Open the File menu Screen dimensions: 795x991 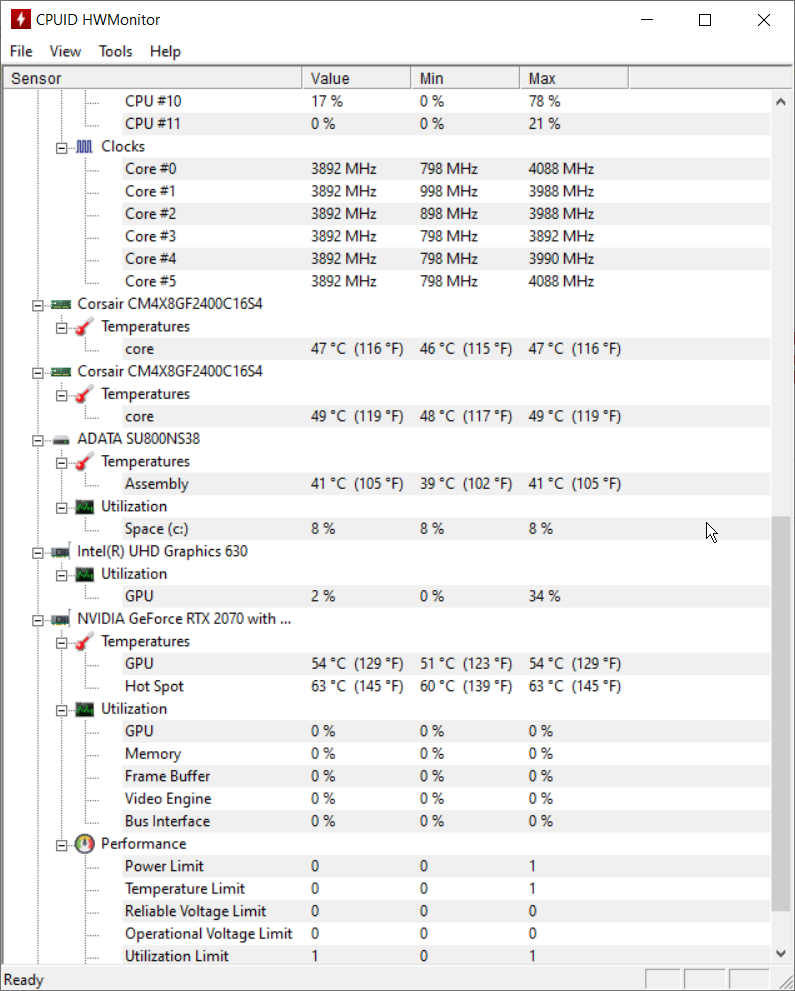point(21,51)
